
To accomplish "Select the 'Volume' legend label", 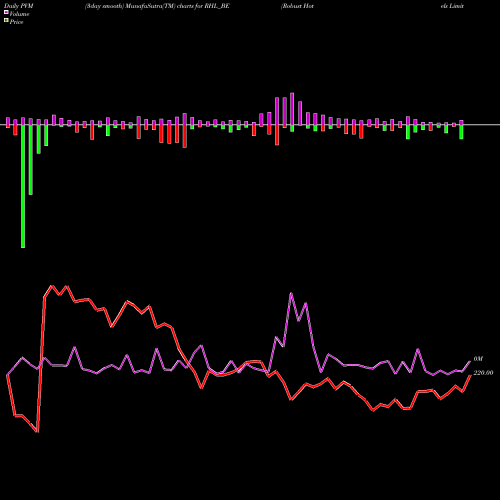I will 19,14.
